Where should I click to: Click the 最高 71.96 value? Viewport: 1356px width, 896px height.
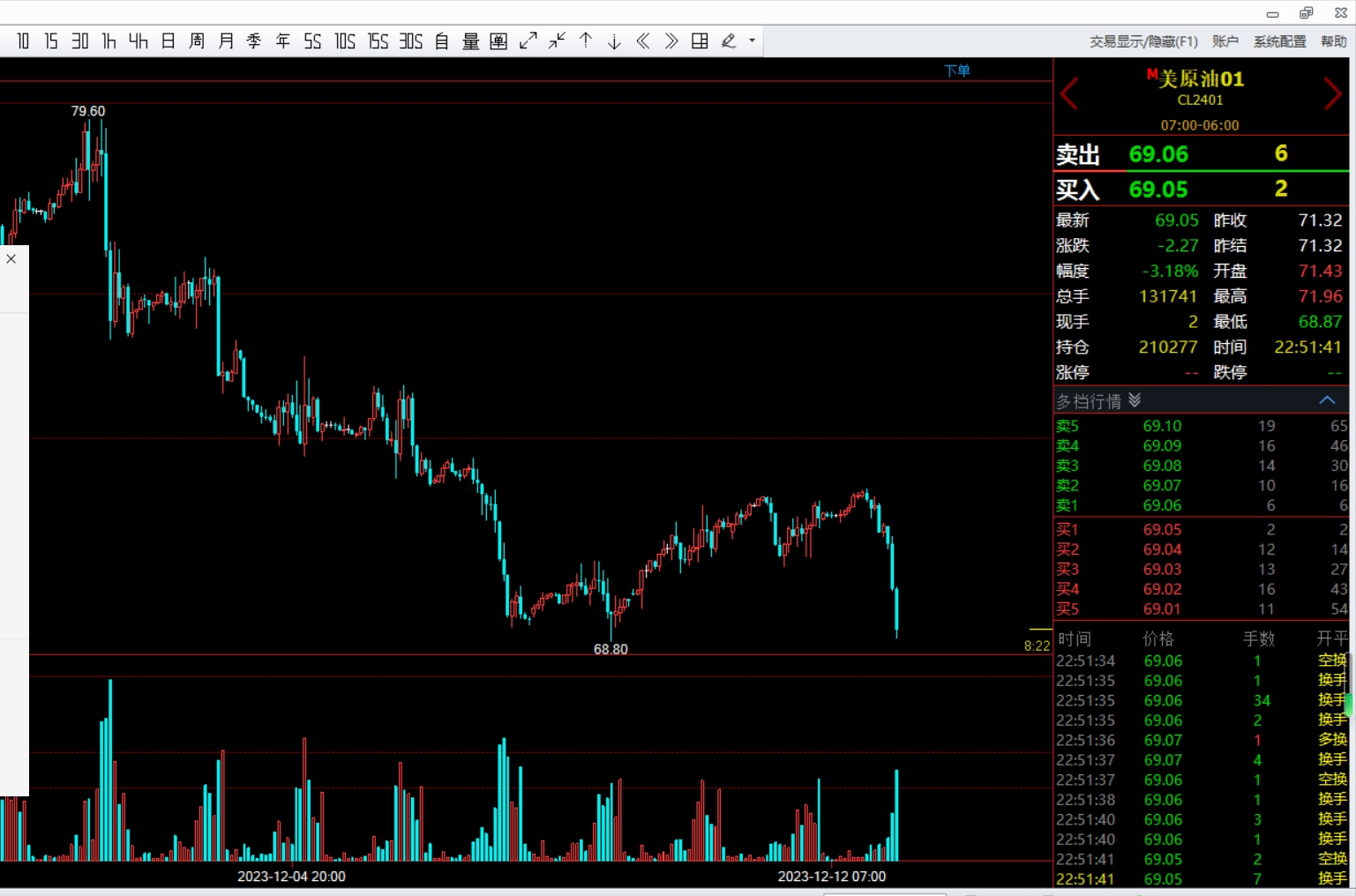pyautogui.click(x=1320, y=296)
